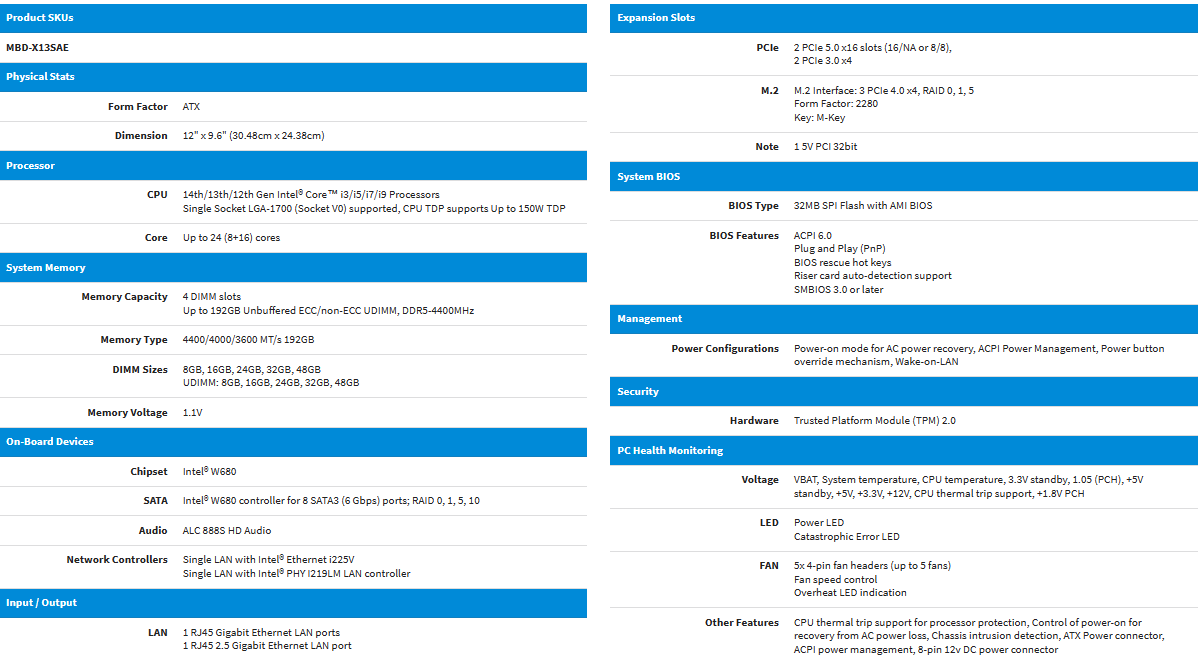Click the 1.1V memory voltage value

pos(193,413)
